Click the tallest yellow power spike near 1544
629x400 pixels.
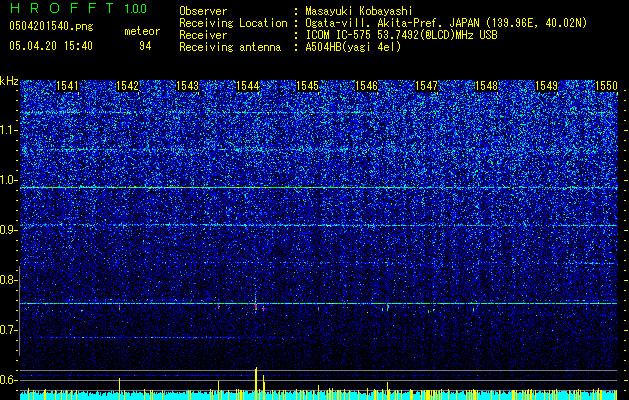click(256, 383)
